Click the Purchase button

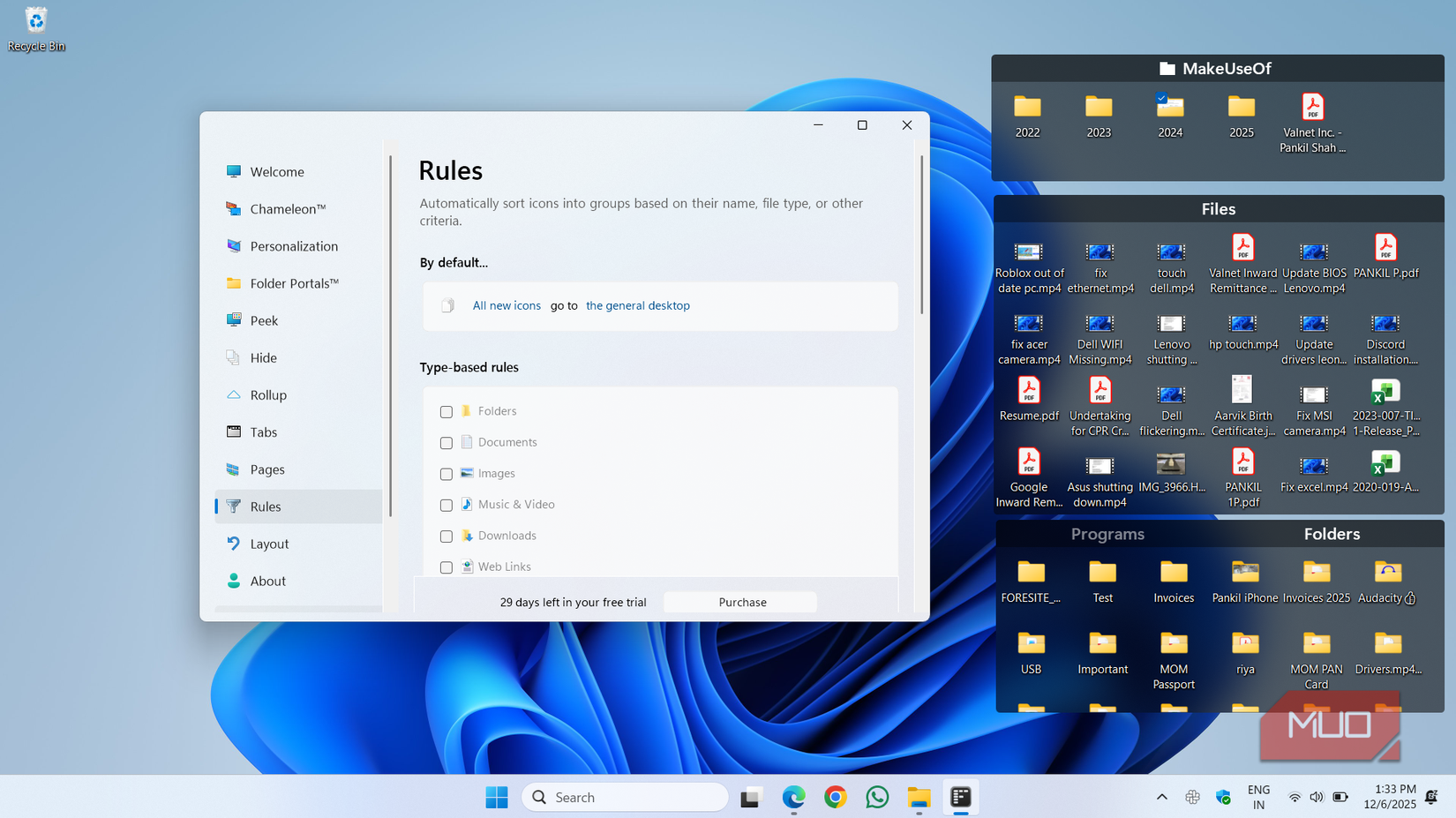point(741,602)
